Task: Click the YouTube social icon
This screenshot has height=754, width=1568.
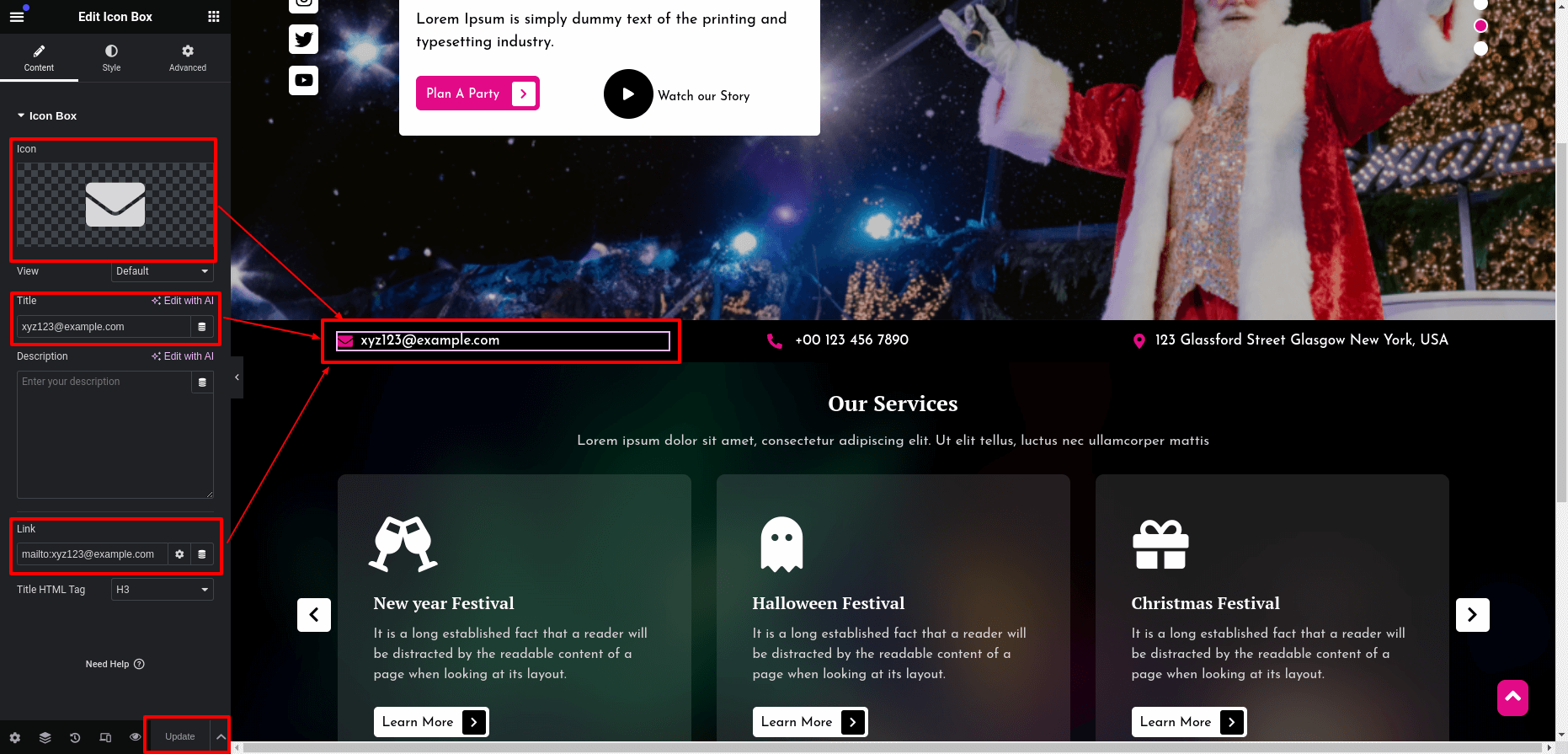Action: pos(304,81)
